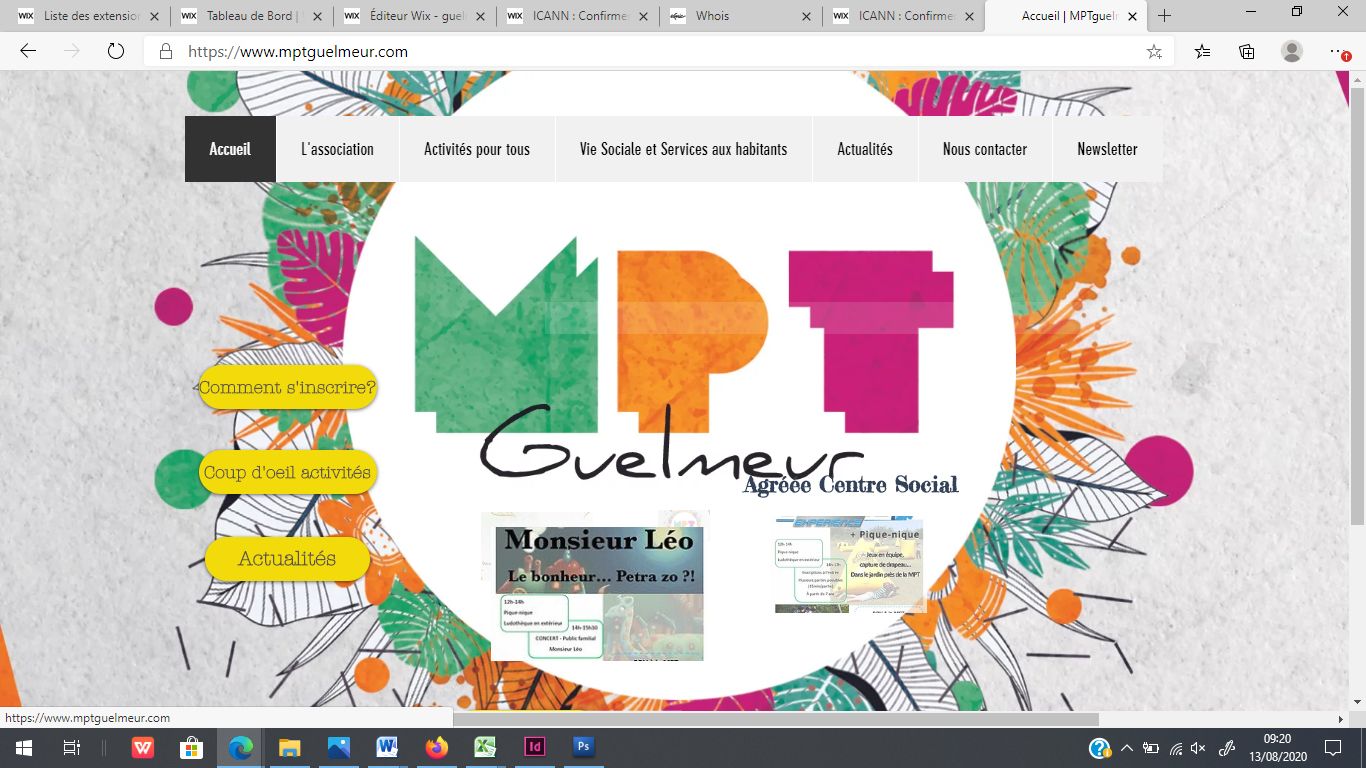Close the Tableau de Bord tab
The width and height of the screenshot is (1366, 768).
[x=315, y=16]
